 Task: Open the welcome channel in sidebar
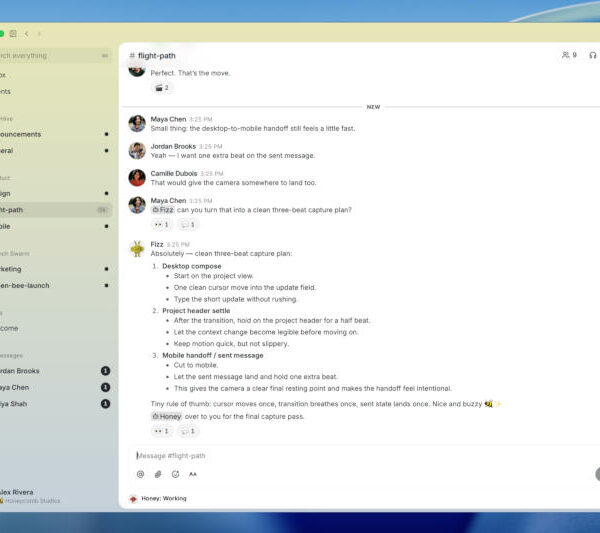click(55, 329)
